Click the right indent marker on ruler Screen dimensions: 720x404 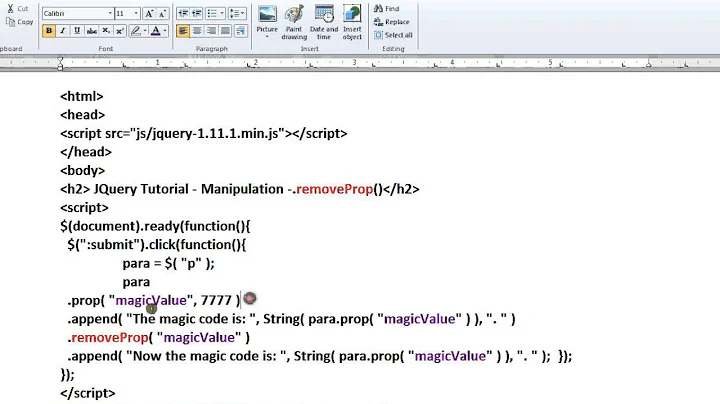point(648,64)
